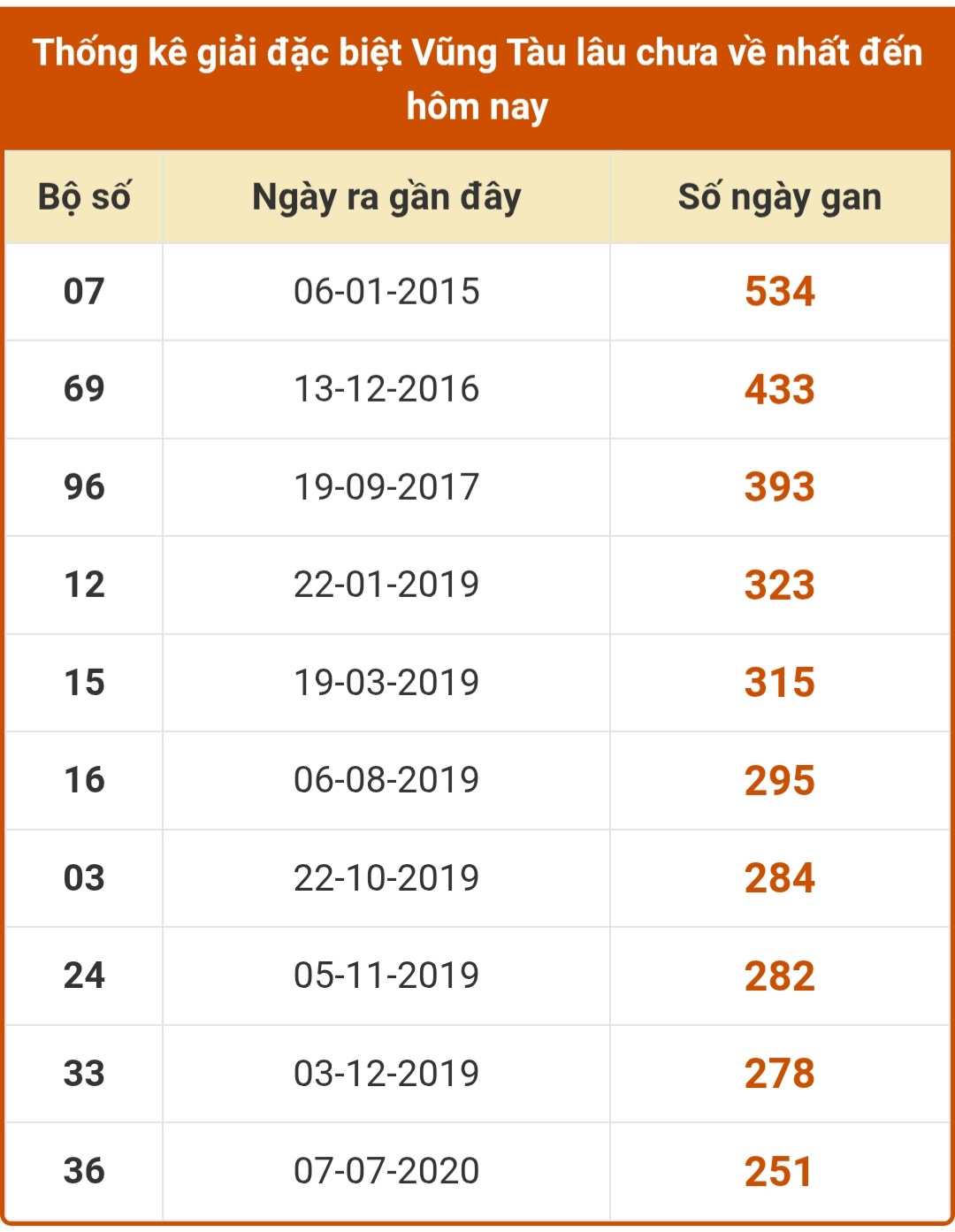This screenshot has width=955, height=1232.
Task: Click the "Bộ số" column header
Action: [84, 197]
